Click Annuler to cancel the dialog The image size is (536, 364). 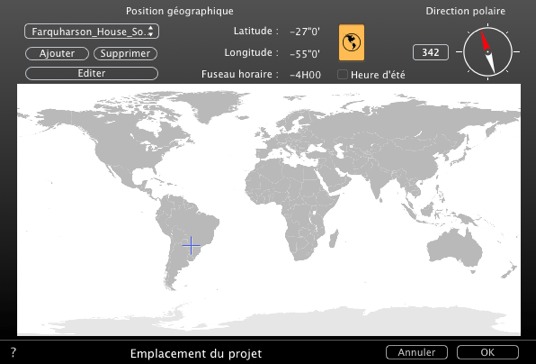[x=417, y=352]
